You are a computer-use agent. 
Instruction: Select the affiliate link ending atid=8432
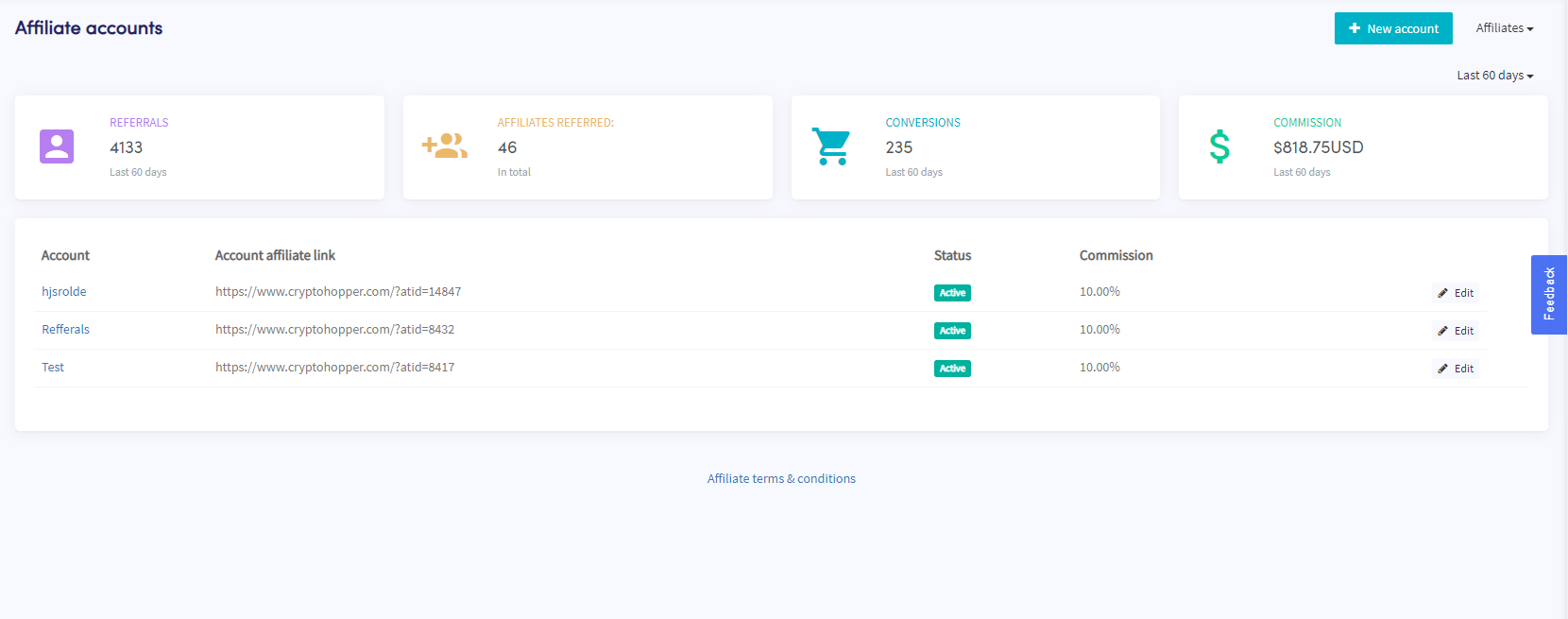pos(335,330)
